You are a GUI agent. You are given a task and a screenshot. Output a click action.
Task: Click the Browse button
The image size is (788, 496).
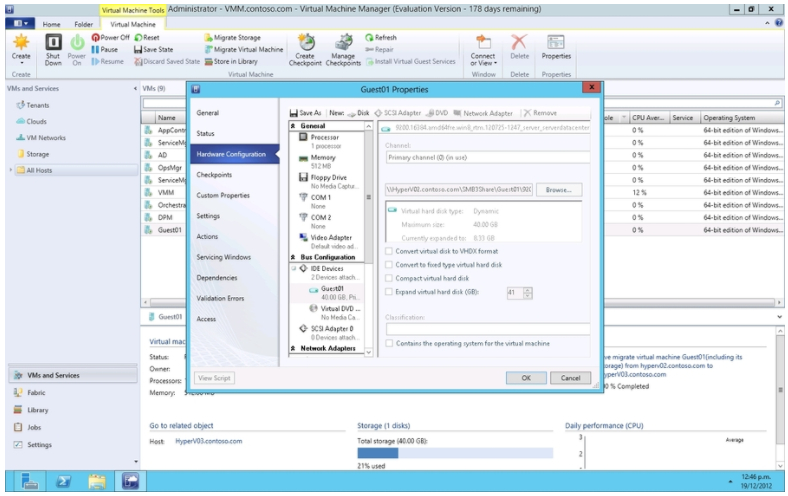coord(559,189)
